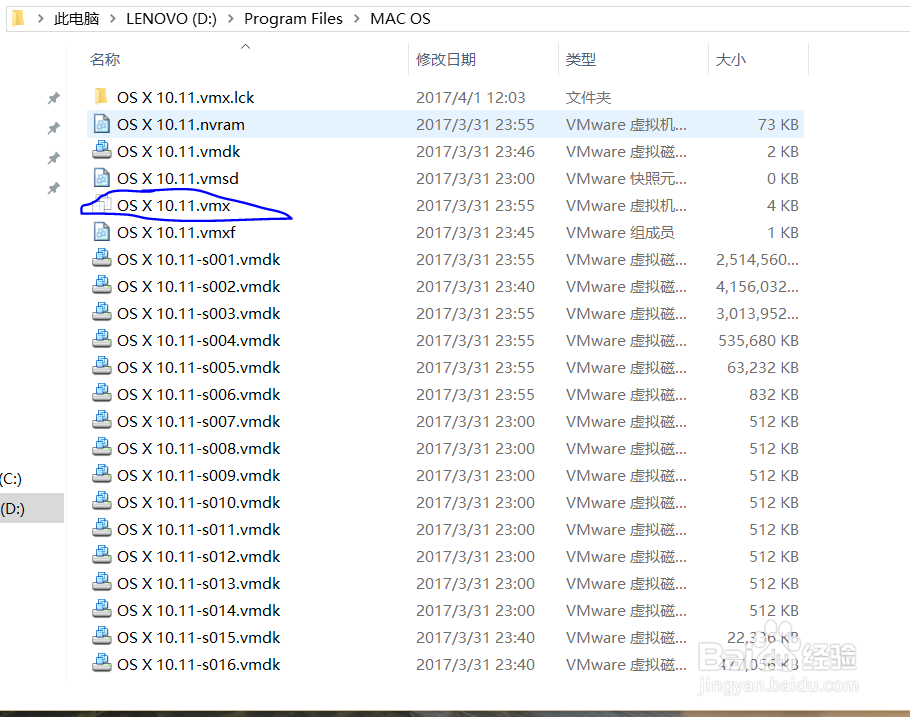Click the size value 63,232 KB

pos(763,368)
